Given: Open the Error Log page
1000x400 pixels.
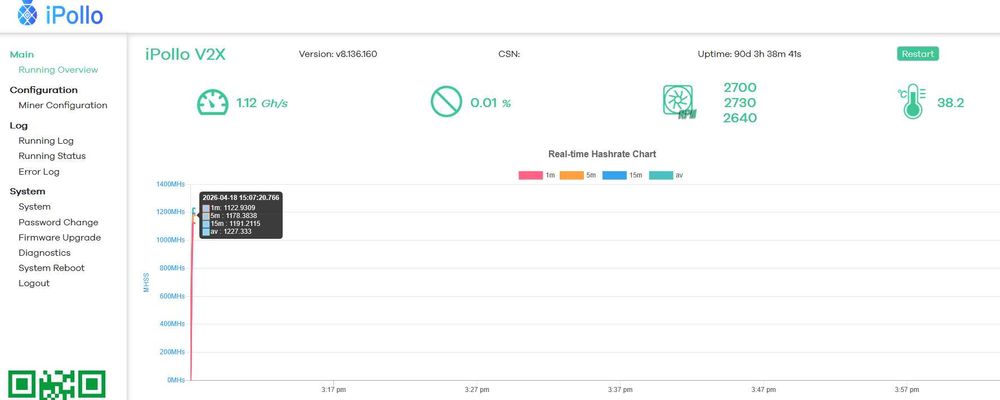Looking at the screenshot, I should pyautogui.click(x=39, y=172).
